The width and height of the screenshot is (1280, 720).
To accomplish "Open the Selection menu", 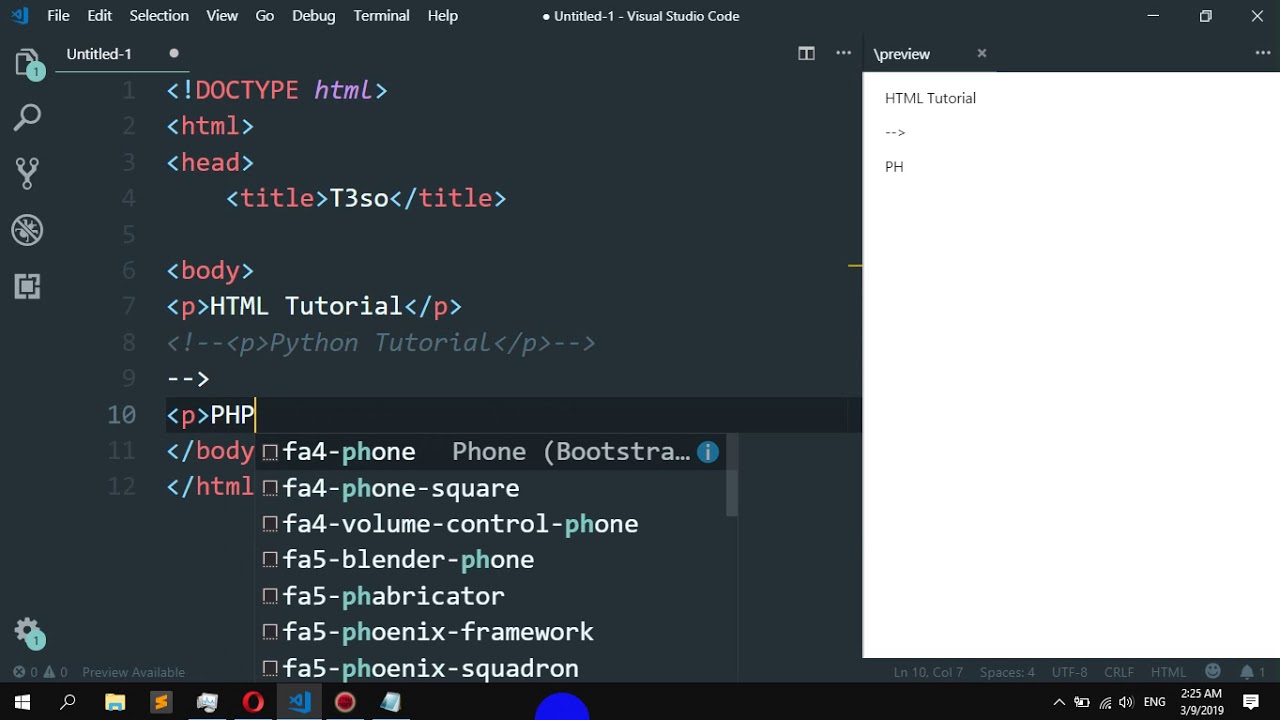I will (x=159, y=16).
